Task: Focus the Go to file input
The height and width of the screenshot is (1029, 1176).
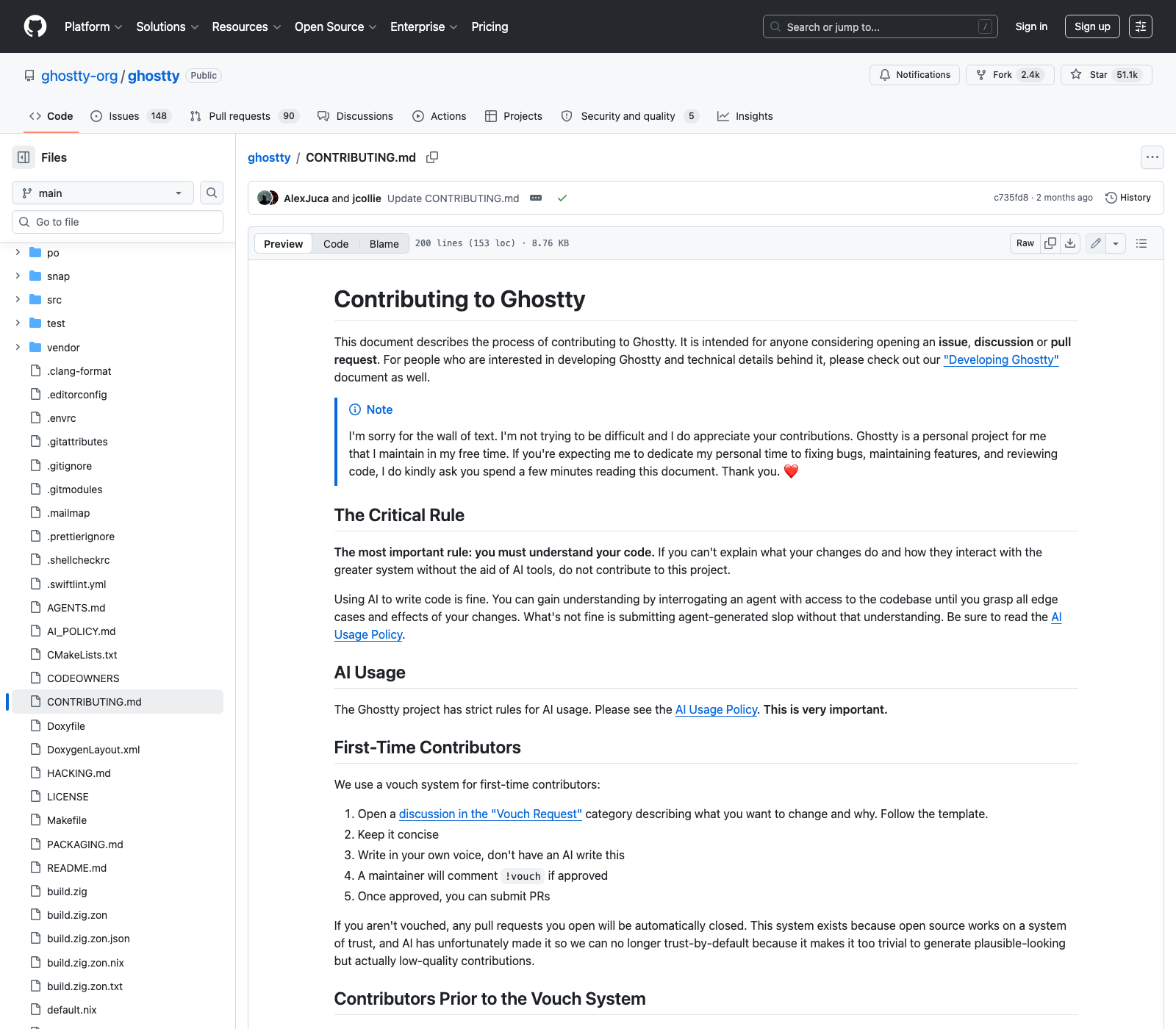Action: tap(118, 222)
